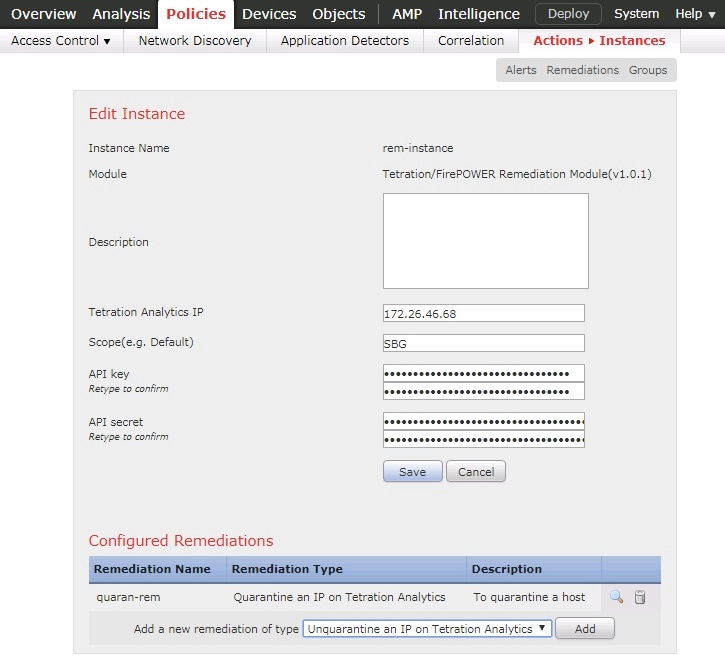The image size is (725, 667).
Task: Click the API key password field
Action: [484, 373]
